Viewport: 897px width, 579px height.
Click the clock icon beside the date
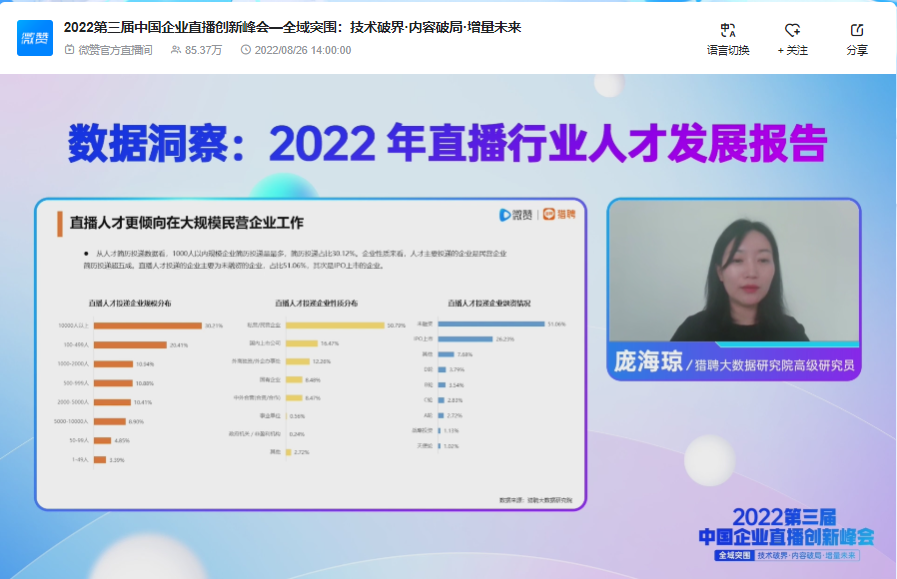point(245,50)
